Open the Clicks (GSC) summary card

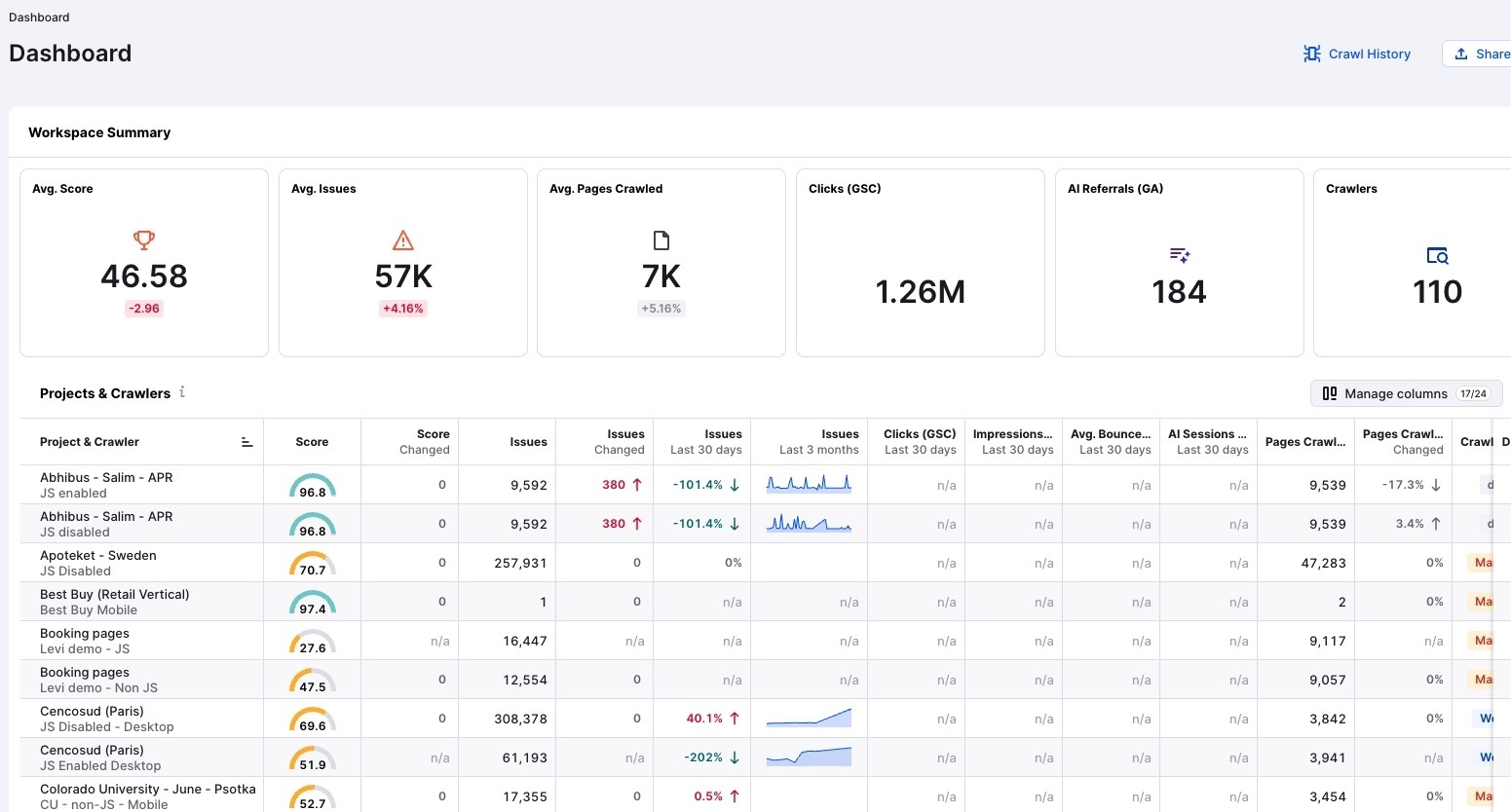921,263
